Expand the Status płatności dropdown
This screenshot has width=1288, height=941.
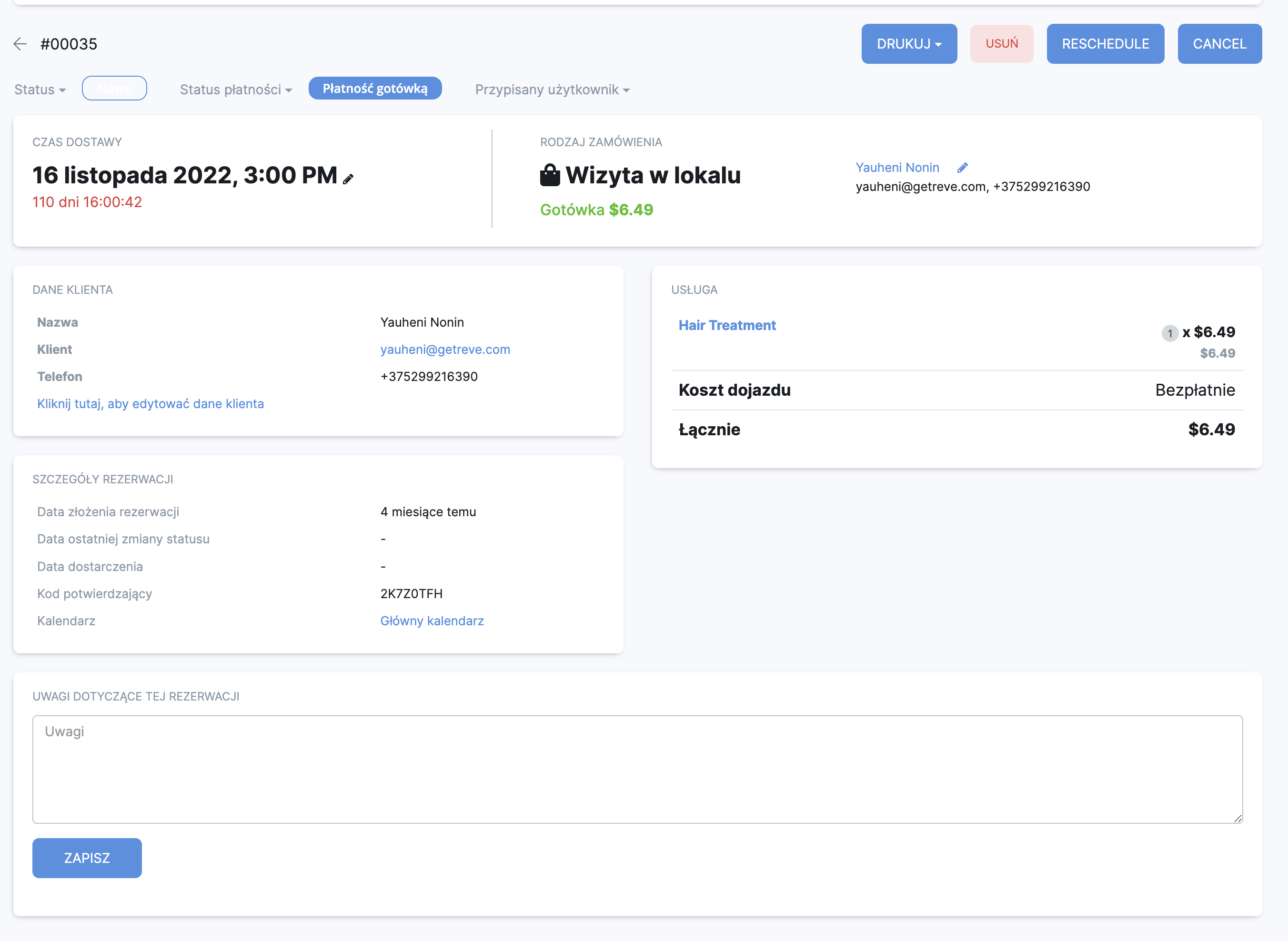click(236, 90)
